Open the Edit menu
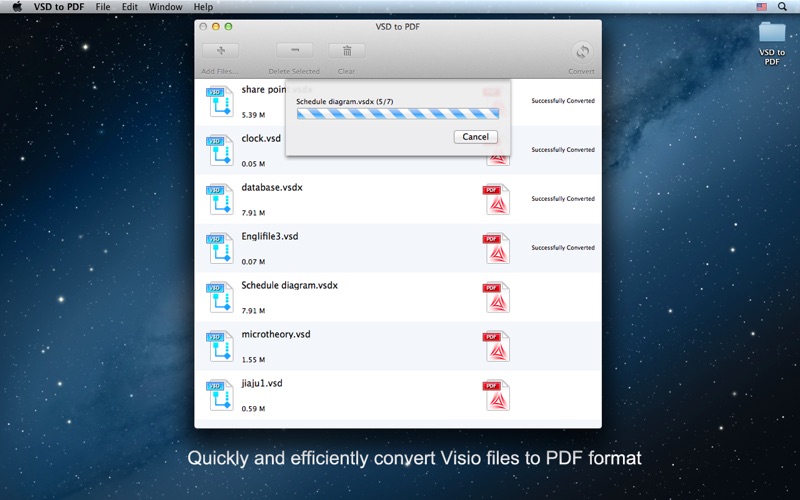Viewport: 800px width, 500px height. click(130, 7)
